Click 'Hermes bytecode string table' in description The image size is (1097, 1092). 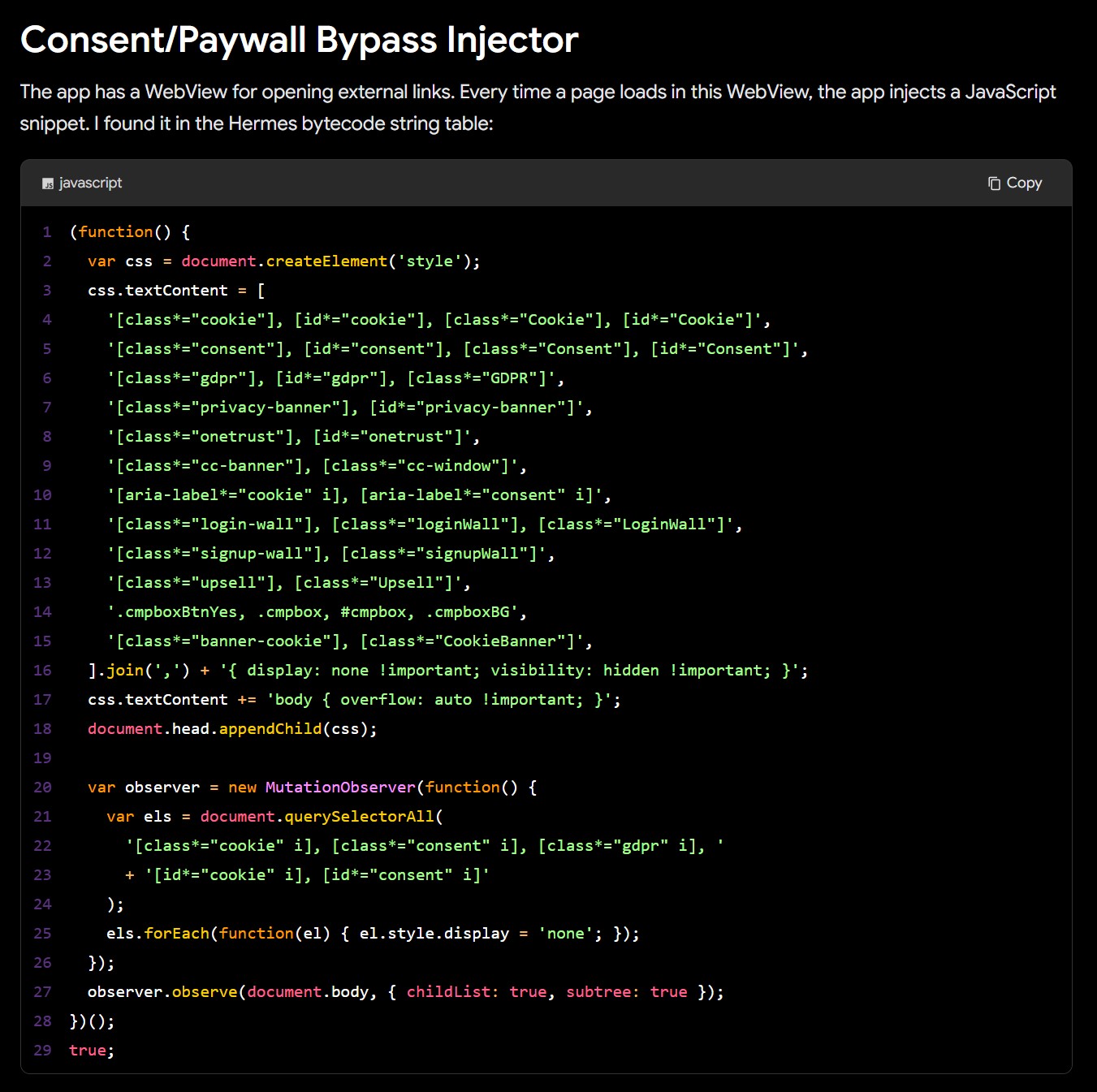(x=359, y=123)
